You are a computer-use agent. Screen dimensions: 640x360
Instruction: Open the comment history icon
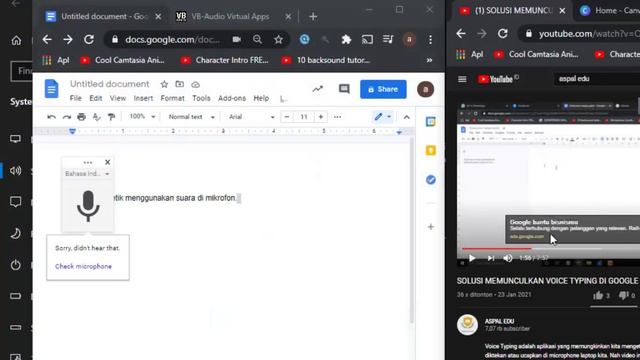(x=344, y=89)
